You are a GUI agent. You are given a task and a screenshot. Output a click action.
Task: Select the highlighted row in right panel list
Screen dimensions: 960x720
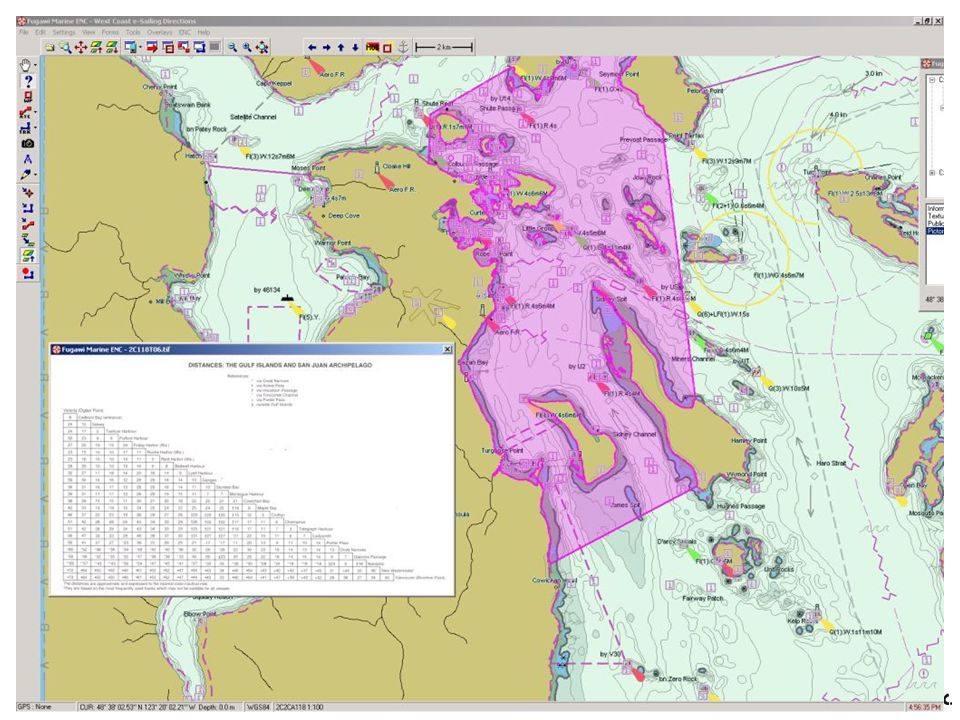[935, 231]
